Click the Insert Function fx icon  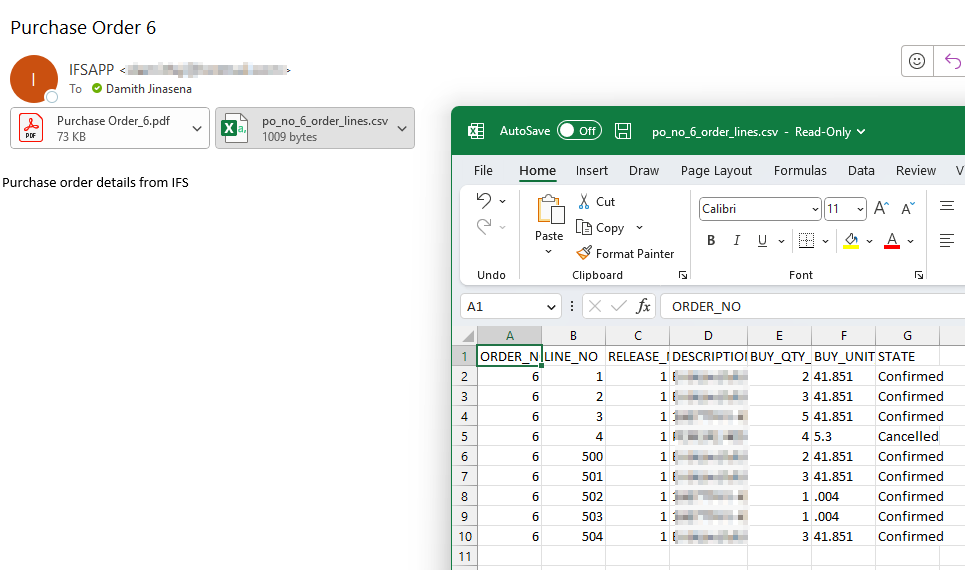644,306
